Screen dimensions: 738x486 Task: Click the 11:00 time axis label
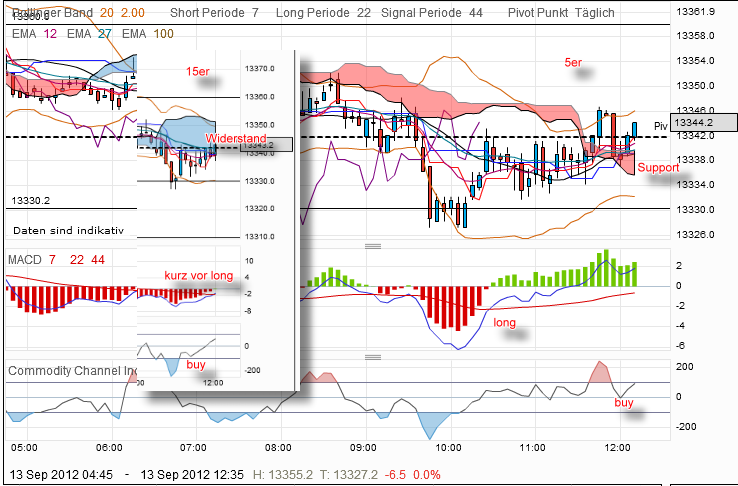pyautogui.click(x=532, y=447)
